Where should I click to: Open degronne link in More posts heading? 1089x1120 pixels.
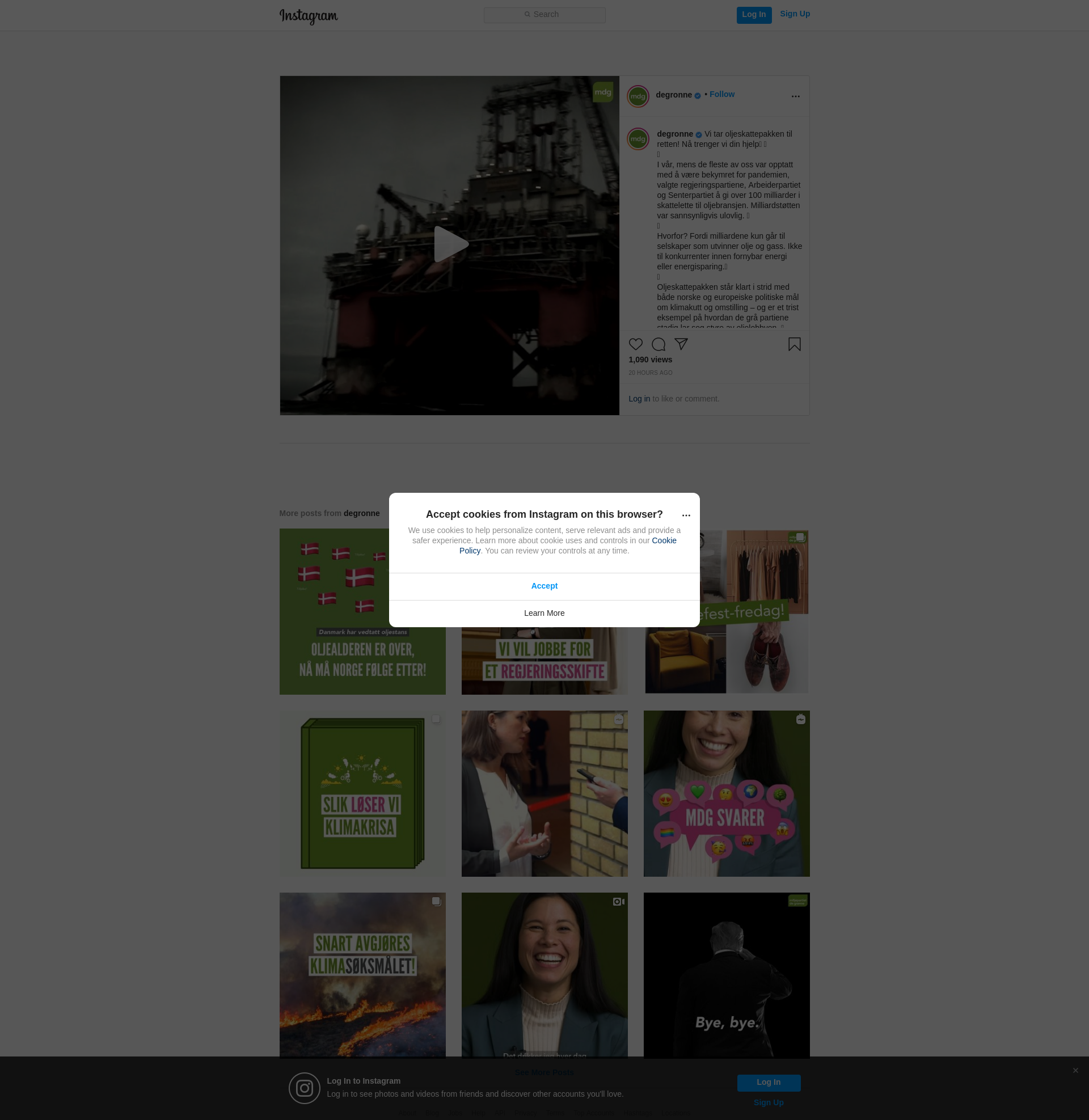[361, 513]
